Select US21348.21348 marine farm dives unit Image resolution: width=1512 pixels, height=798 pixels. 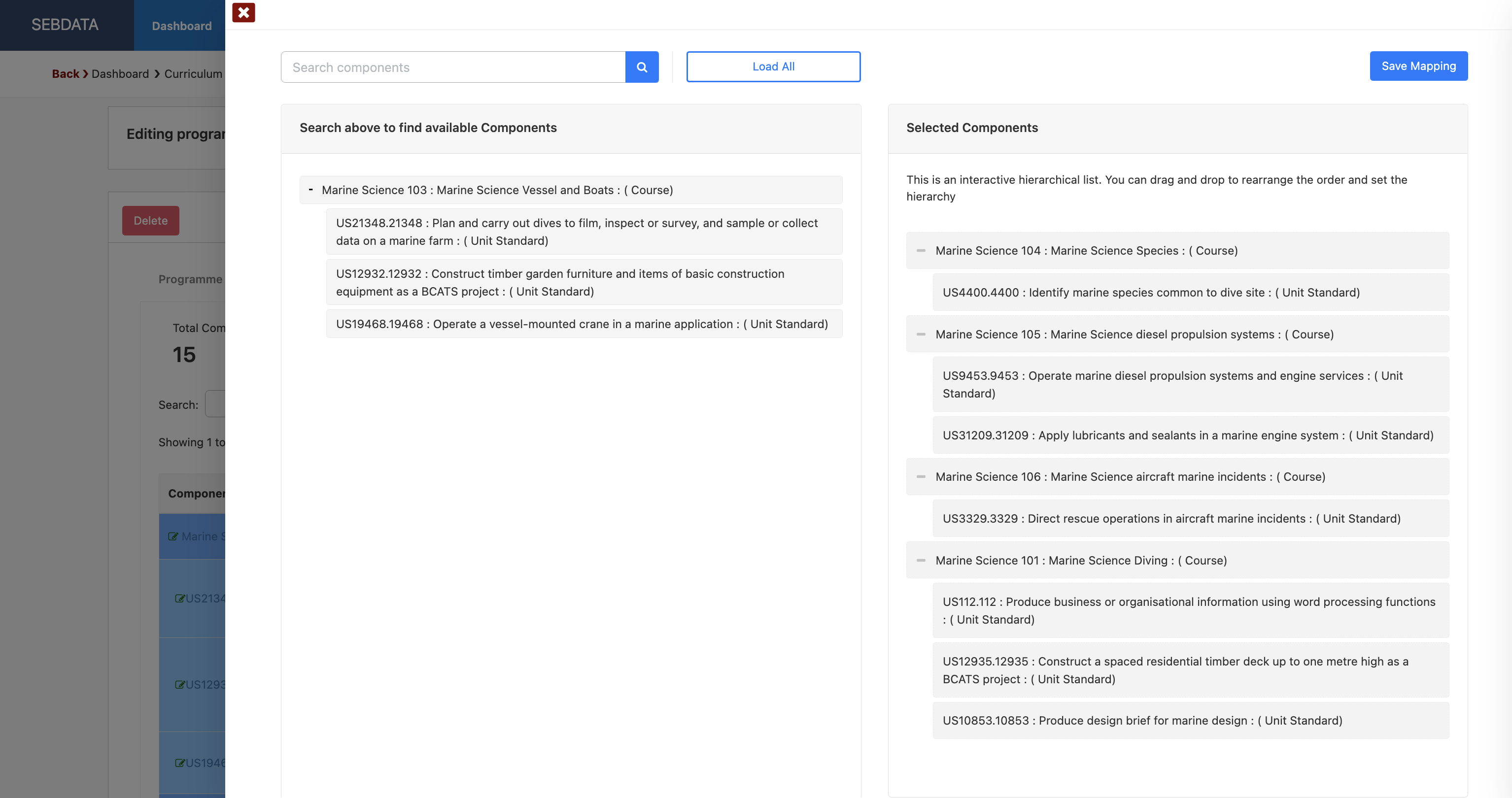(584, 232)
